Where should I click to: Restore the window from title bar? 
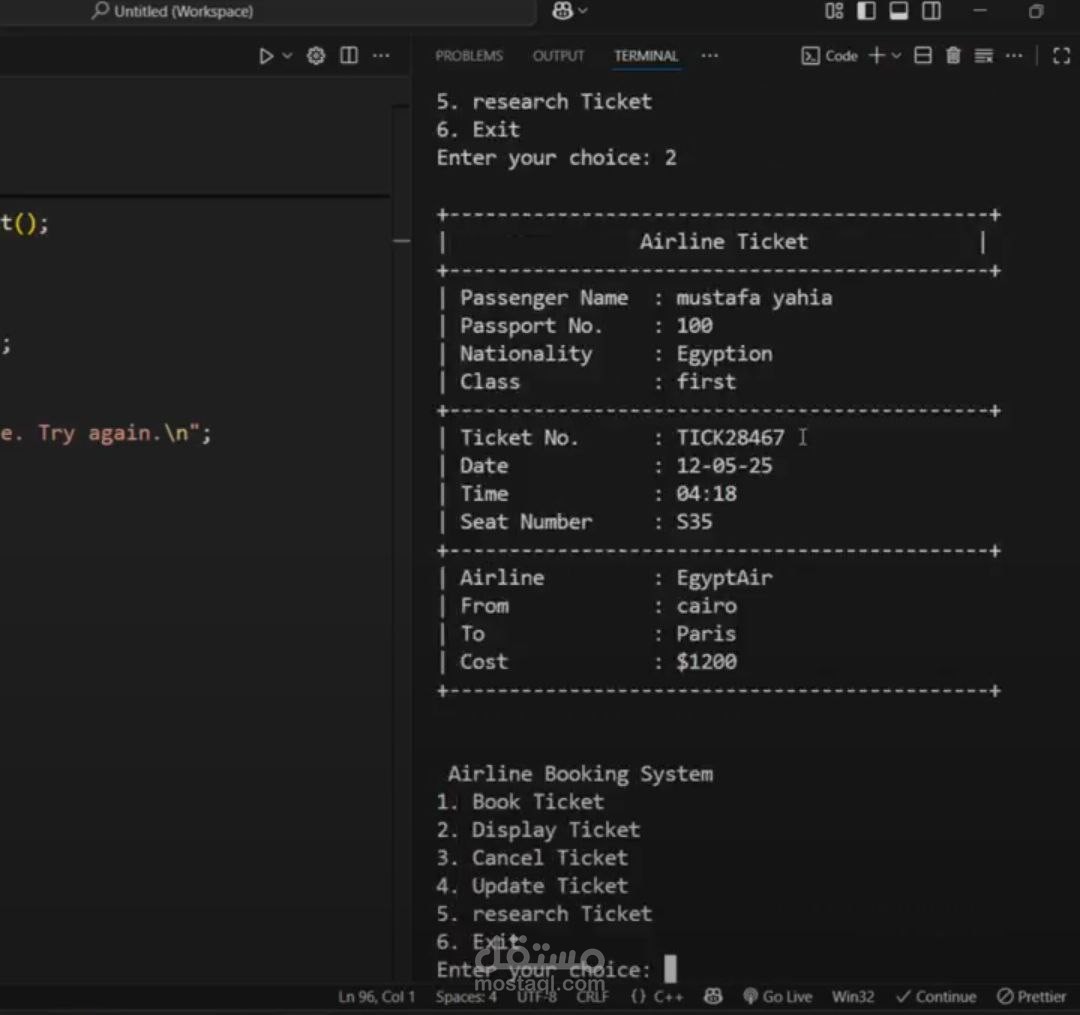tap(1036, 11)
